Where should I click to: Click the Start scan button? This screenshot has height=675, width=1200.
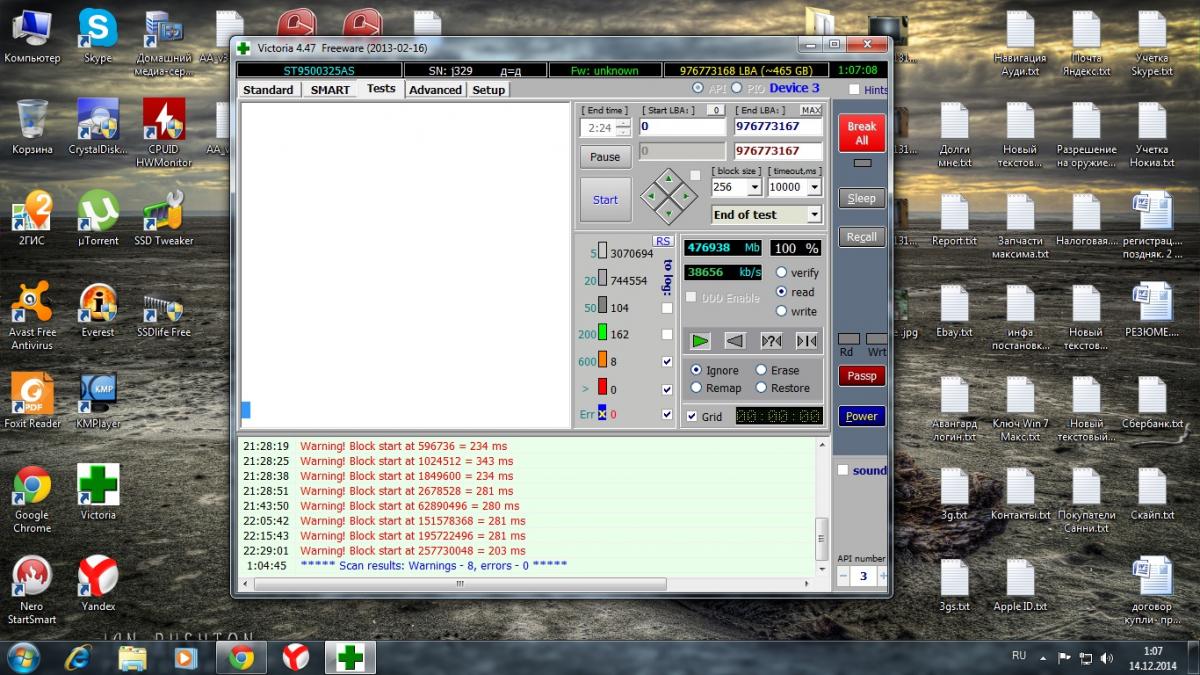pyautogui.click(x=605, y=200)
